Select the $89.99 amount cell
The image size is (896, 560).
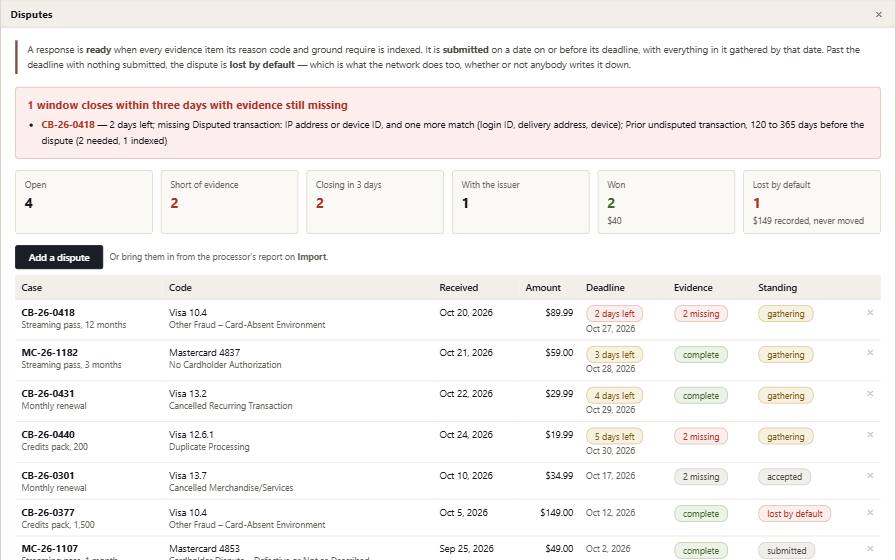pos(559,313)
